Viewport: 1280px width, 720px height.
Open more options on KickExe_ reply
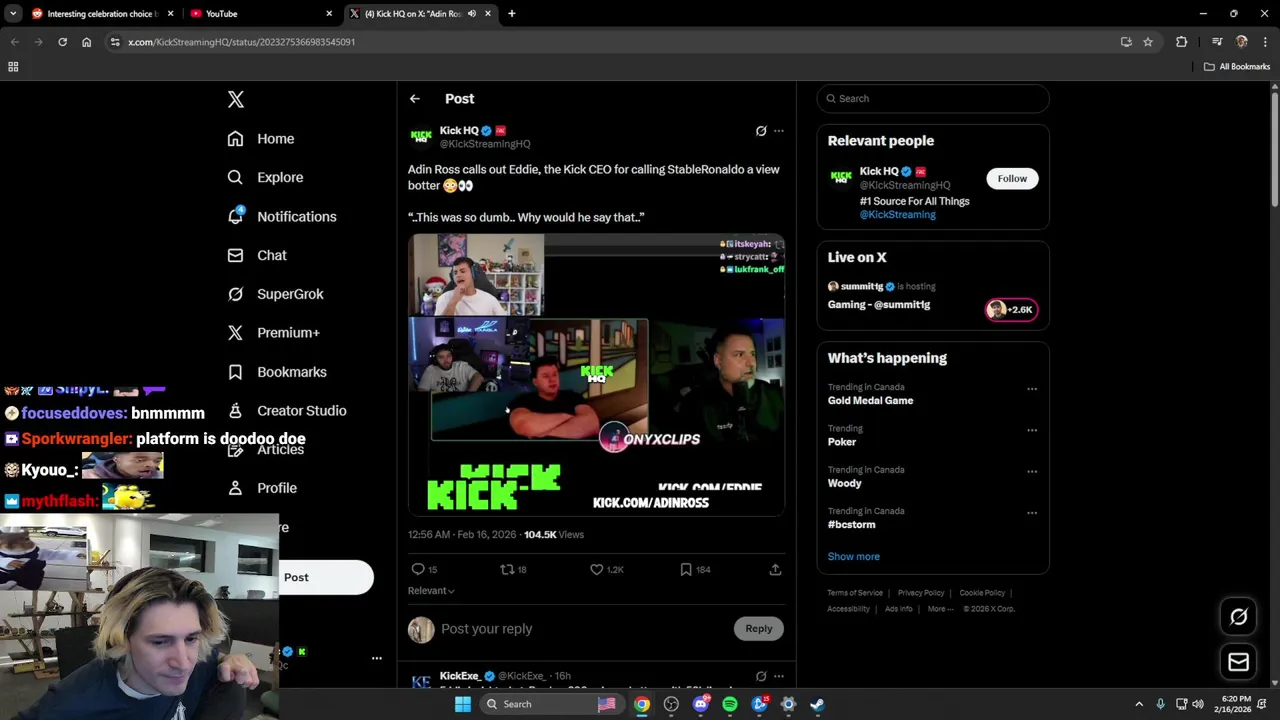[x=779, y=676]
